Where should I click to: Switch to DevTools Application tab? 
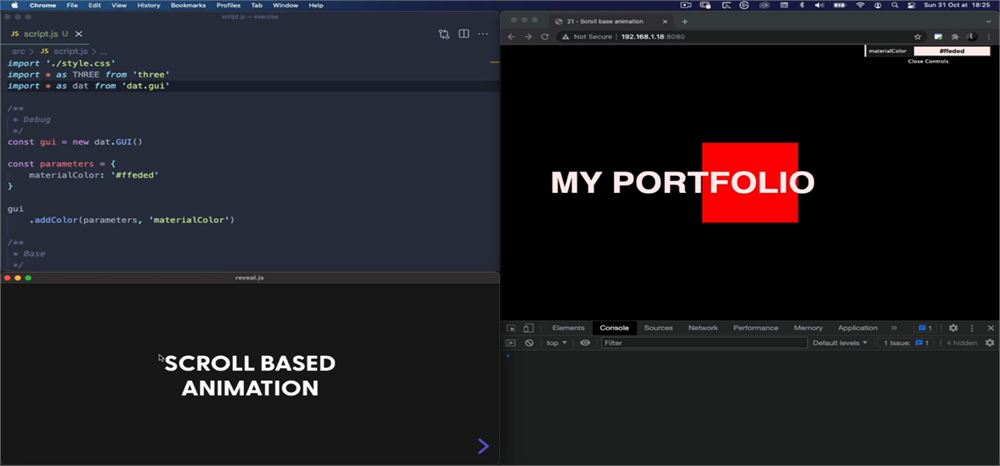click(858, 328)
